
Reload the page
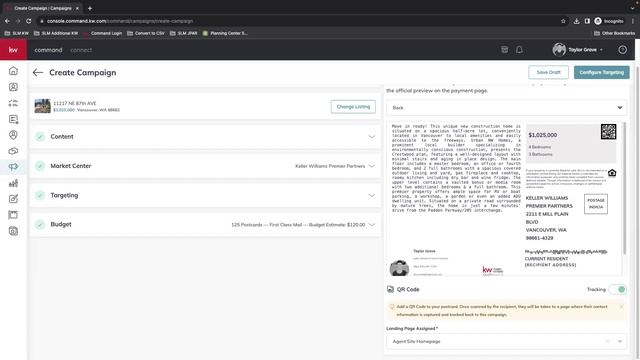pos(29,21)
